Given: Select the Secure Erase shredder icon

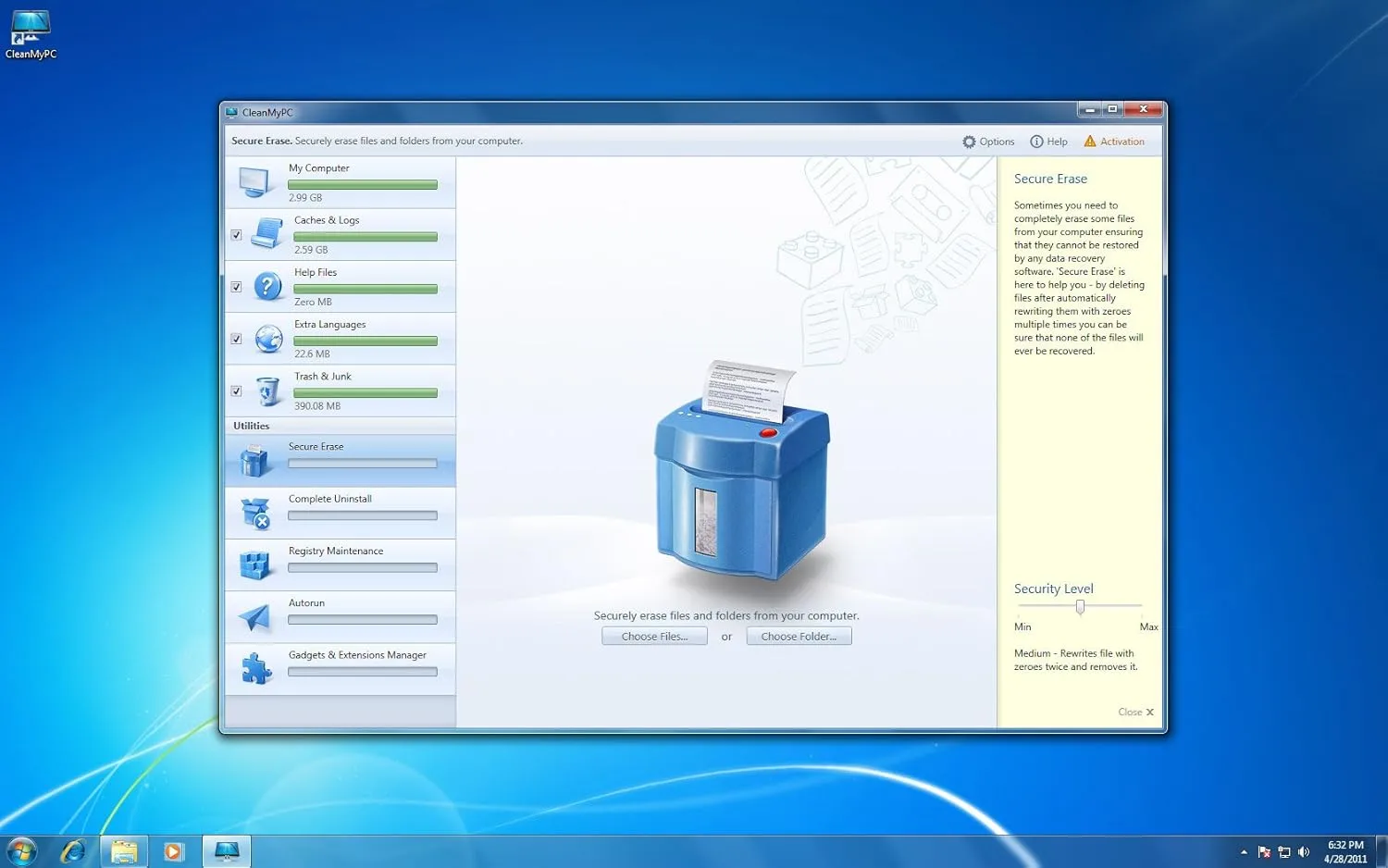Looking at the screenshot, I should 254,459.
